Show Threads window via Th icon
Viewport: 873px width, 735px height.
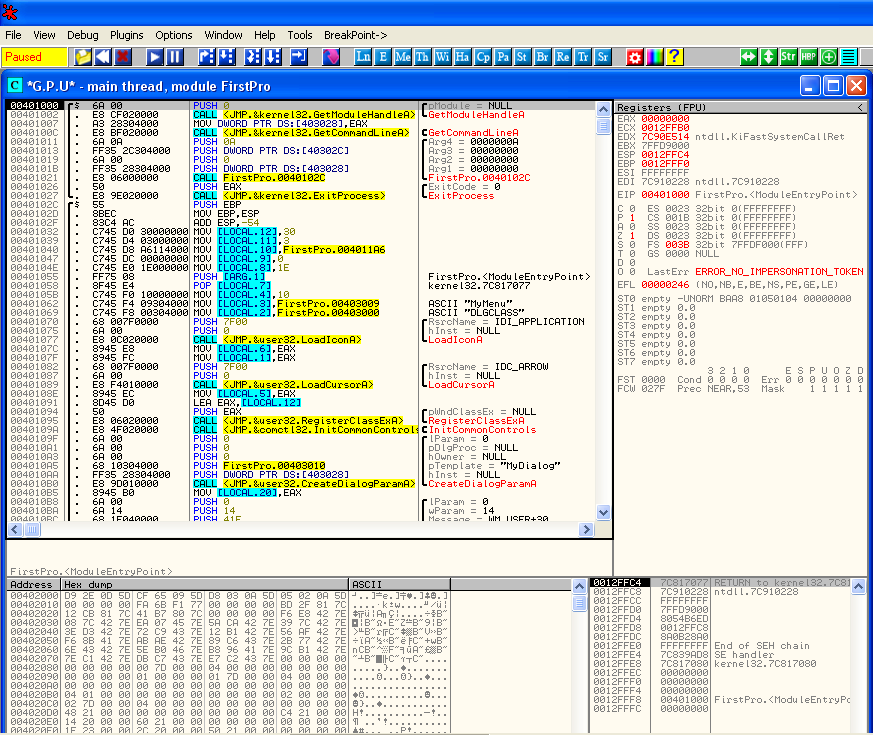423,57
